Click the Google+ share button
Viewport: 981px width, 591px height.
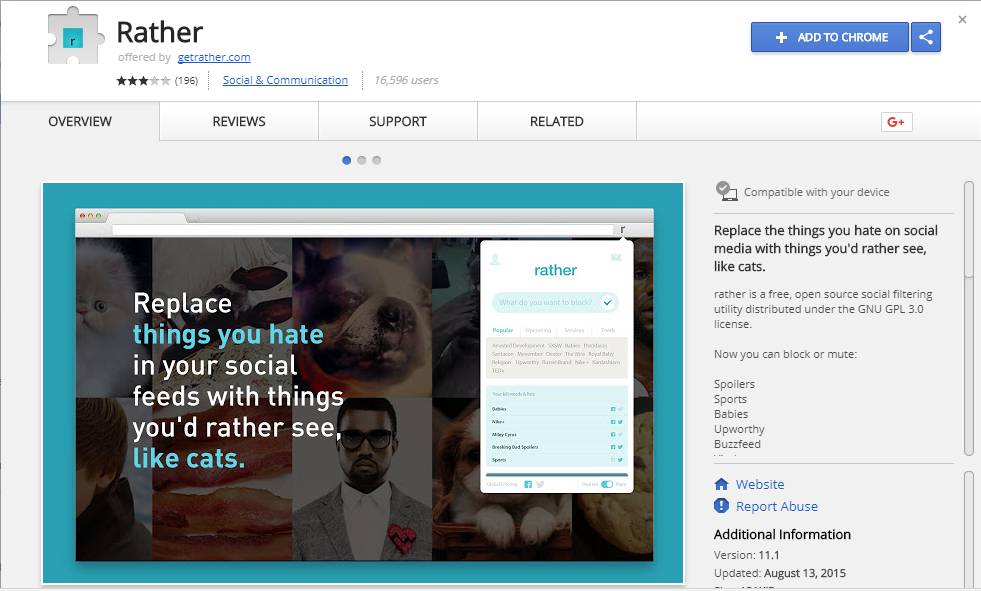pyautogui.click(x=897, y=122)
